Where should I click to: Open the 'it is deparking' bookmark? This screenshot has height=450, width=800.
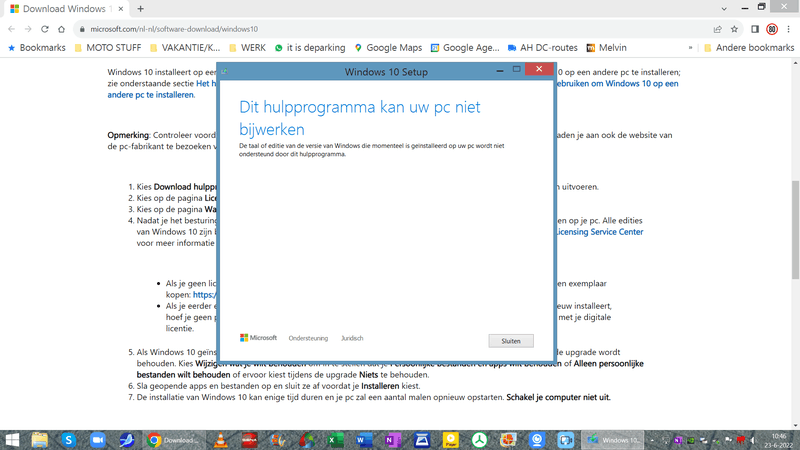pyautogui.click(x=310, y=47)
